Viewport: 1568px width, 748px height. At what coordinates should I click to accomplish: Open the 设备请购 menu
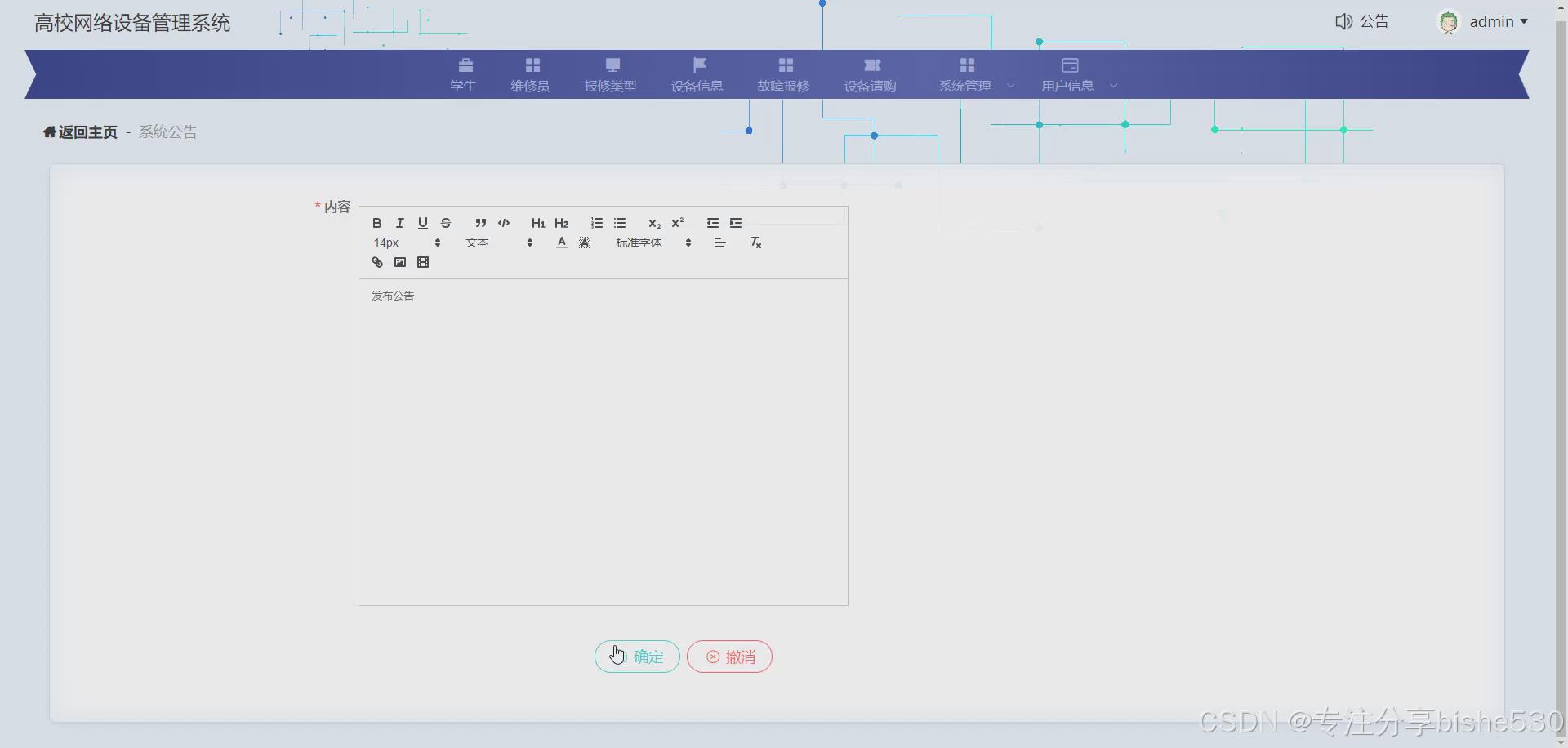[871, 75]
